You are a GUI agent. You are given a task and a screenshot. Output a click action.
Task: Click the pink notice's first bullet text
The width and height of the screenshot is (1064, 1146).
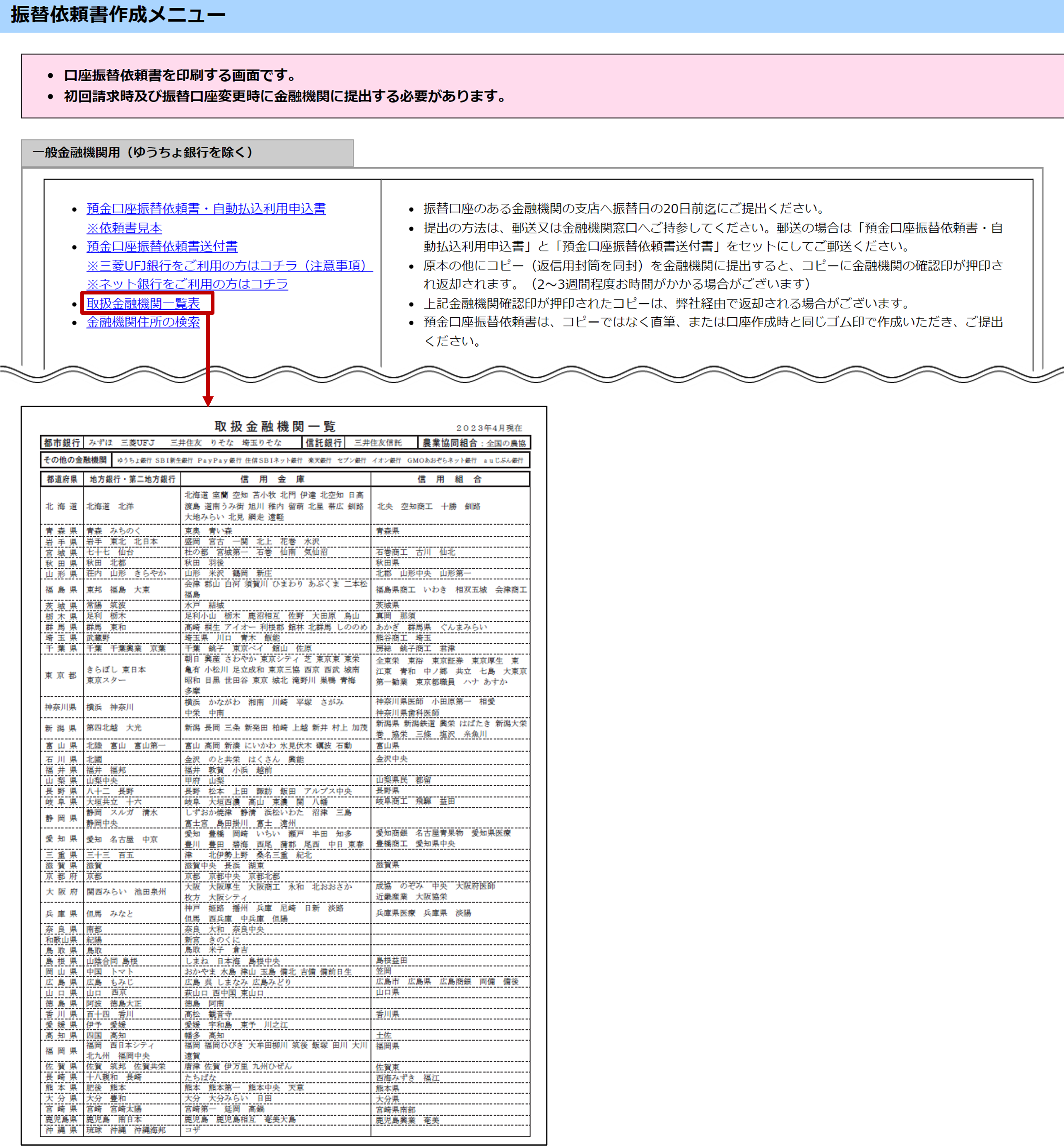point(180,75)
